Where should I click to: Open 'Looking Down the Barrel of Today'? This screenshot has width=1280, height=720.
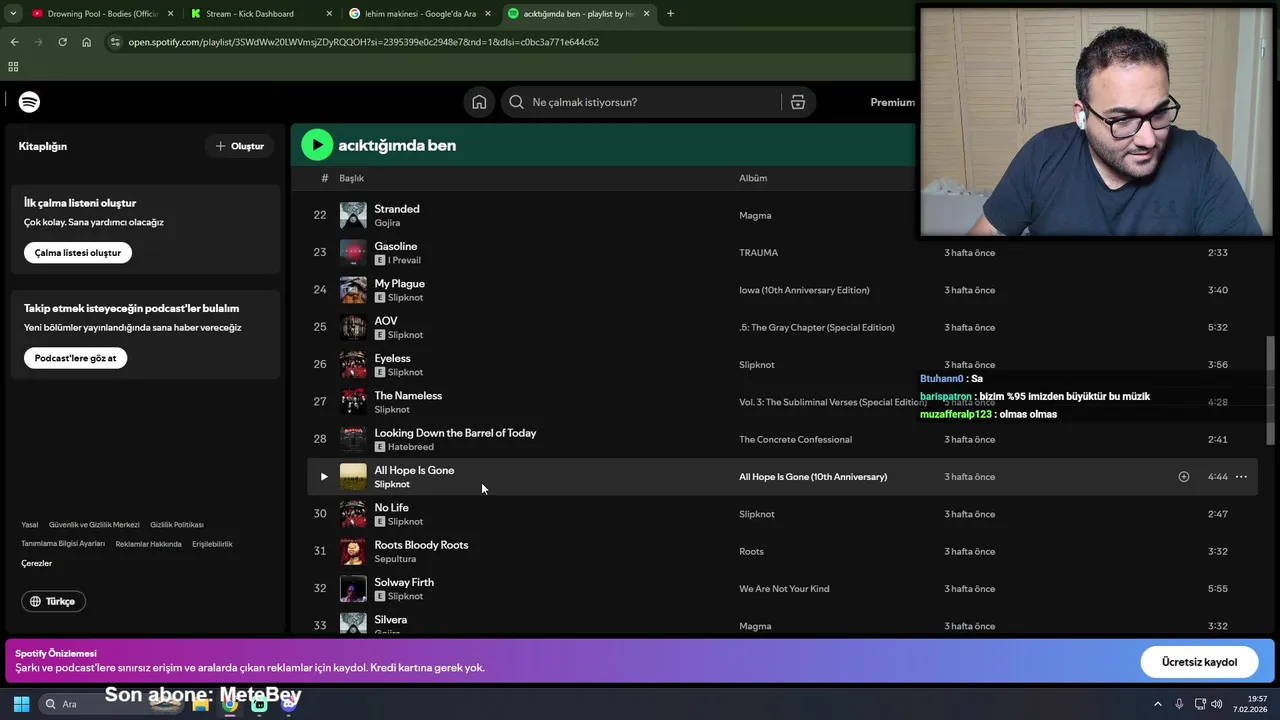455,433
